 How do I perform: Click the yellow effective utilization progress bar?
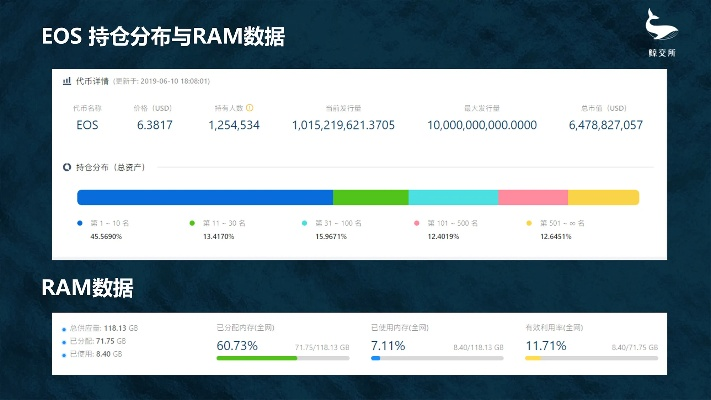(591, 358)
